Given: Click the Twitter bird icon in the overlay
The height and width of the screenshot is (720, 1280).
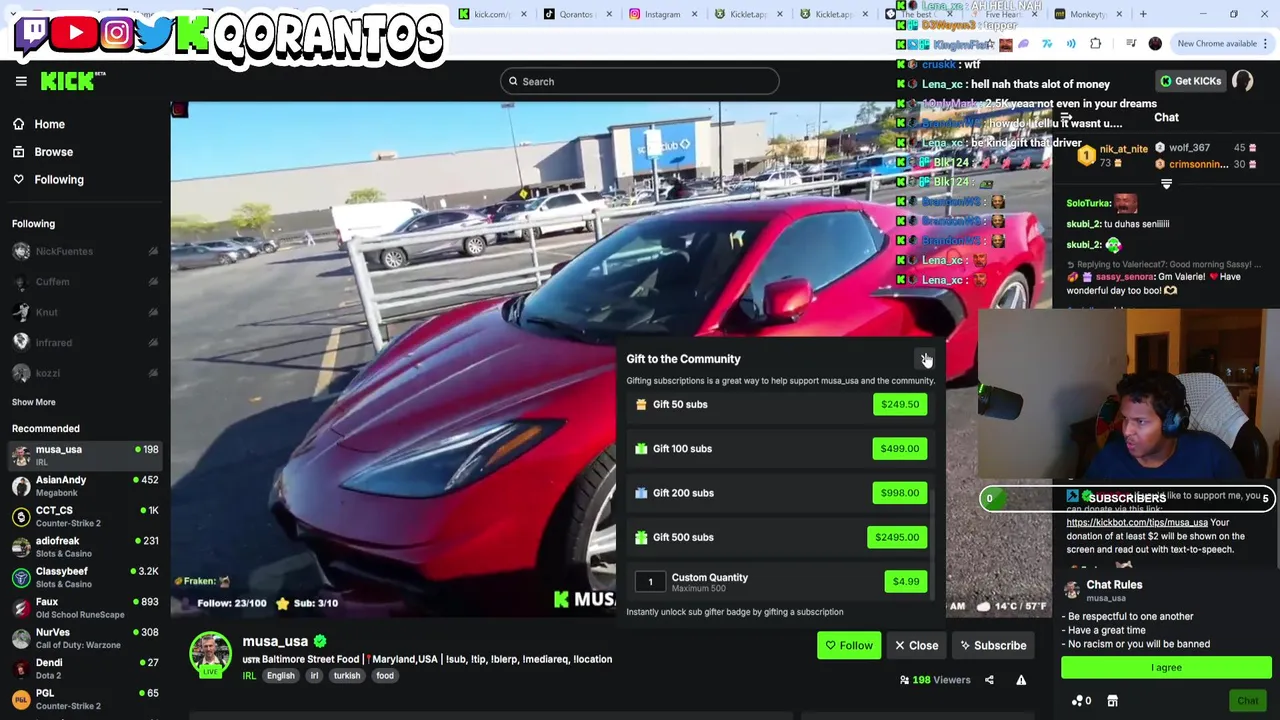Looking at the screenshot, I should (x=152, y=33).
